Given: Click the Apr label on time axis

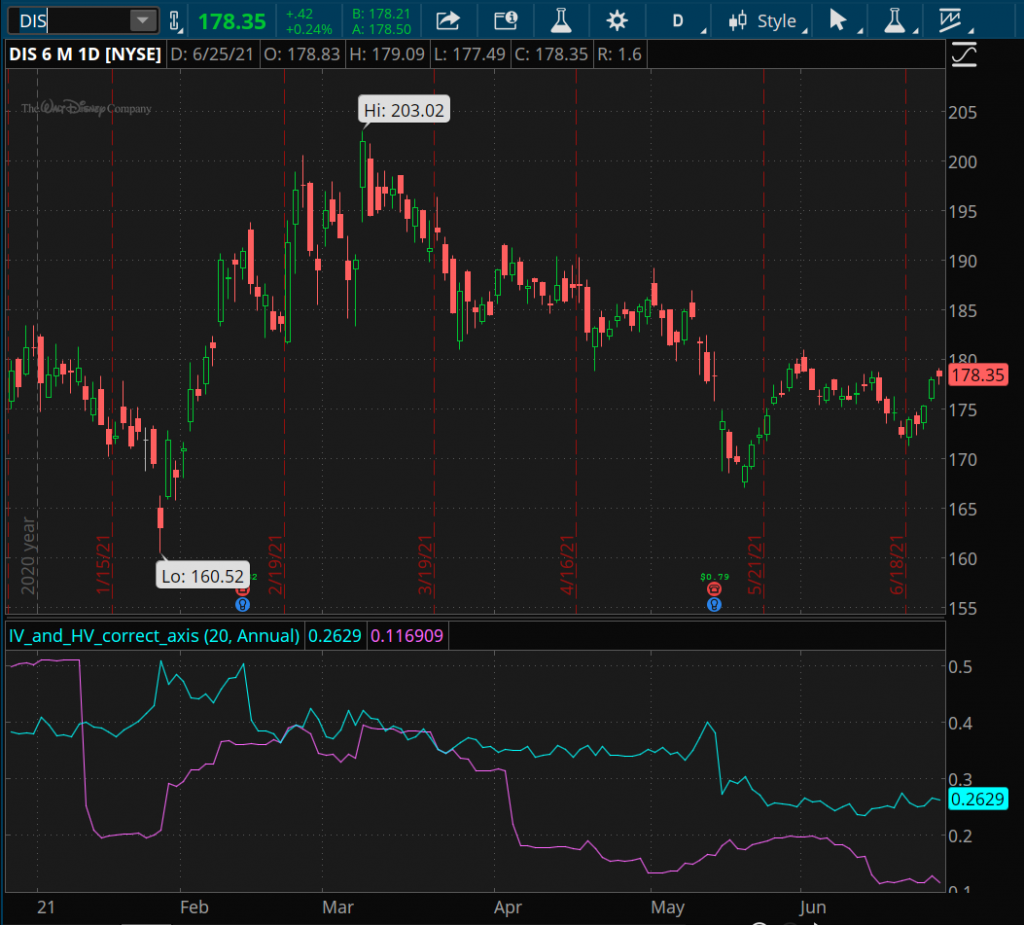Looking at the screenshot, I should pyautogui.click(x=508, y=907).
